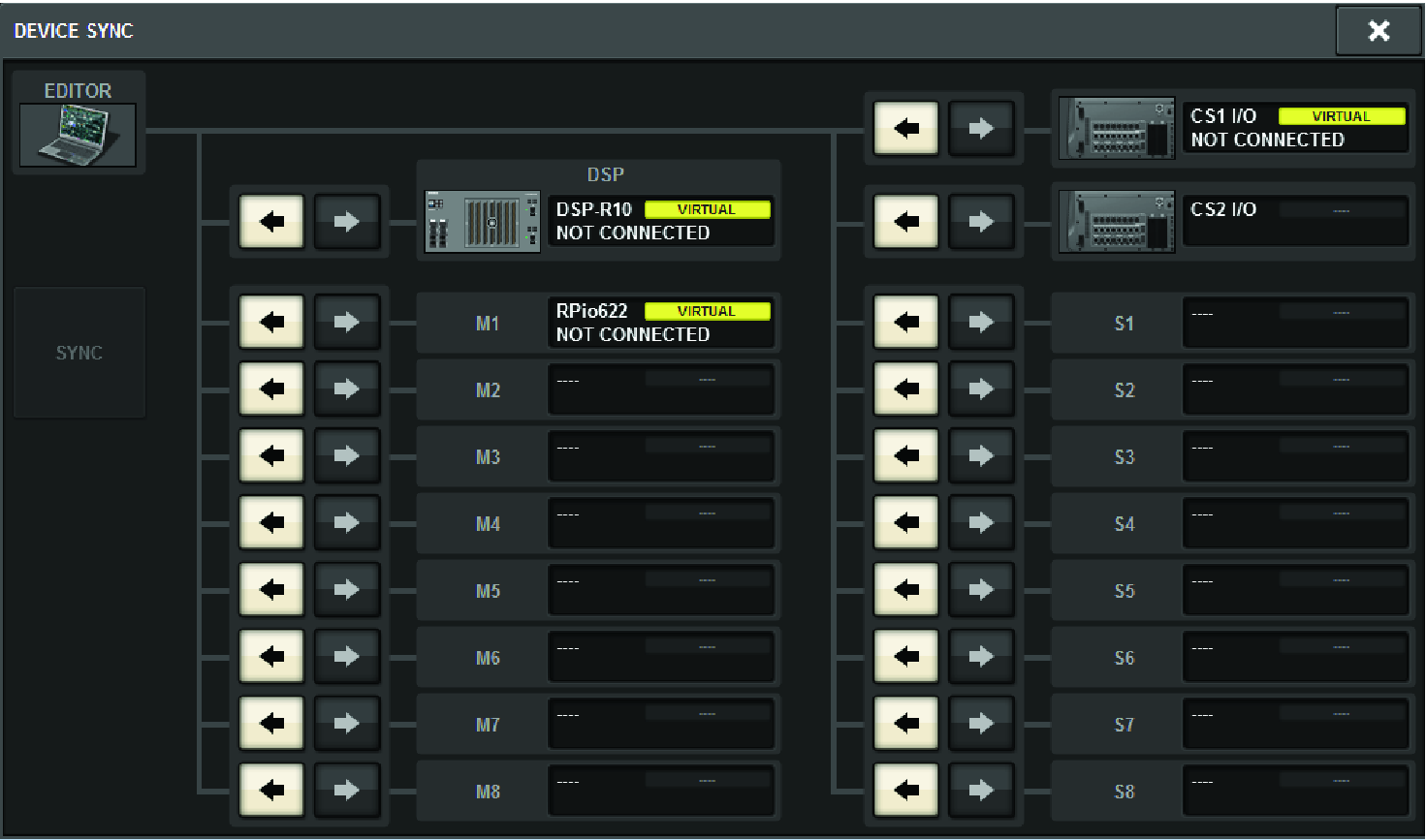This screenshot has height=840, width=1426.
Task: Click the right arrow for M8
Action: pos(346,791)
